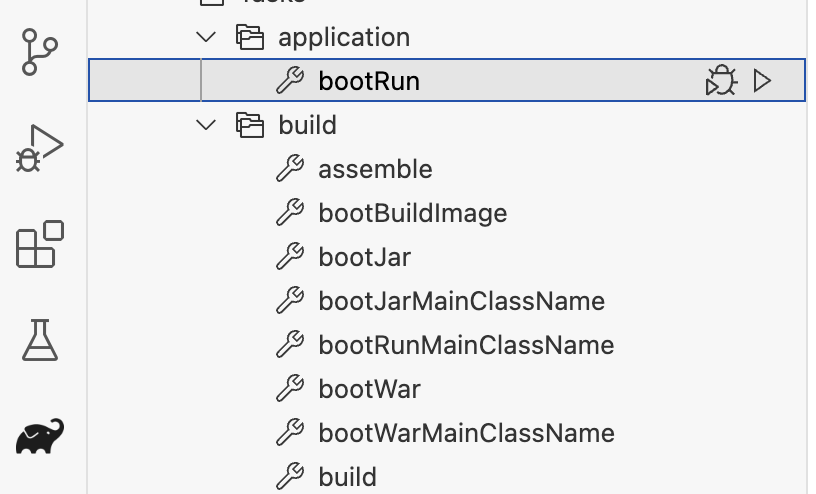Click the 'application' group label
816x494 pixels.
[x=344, y=38]
